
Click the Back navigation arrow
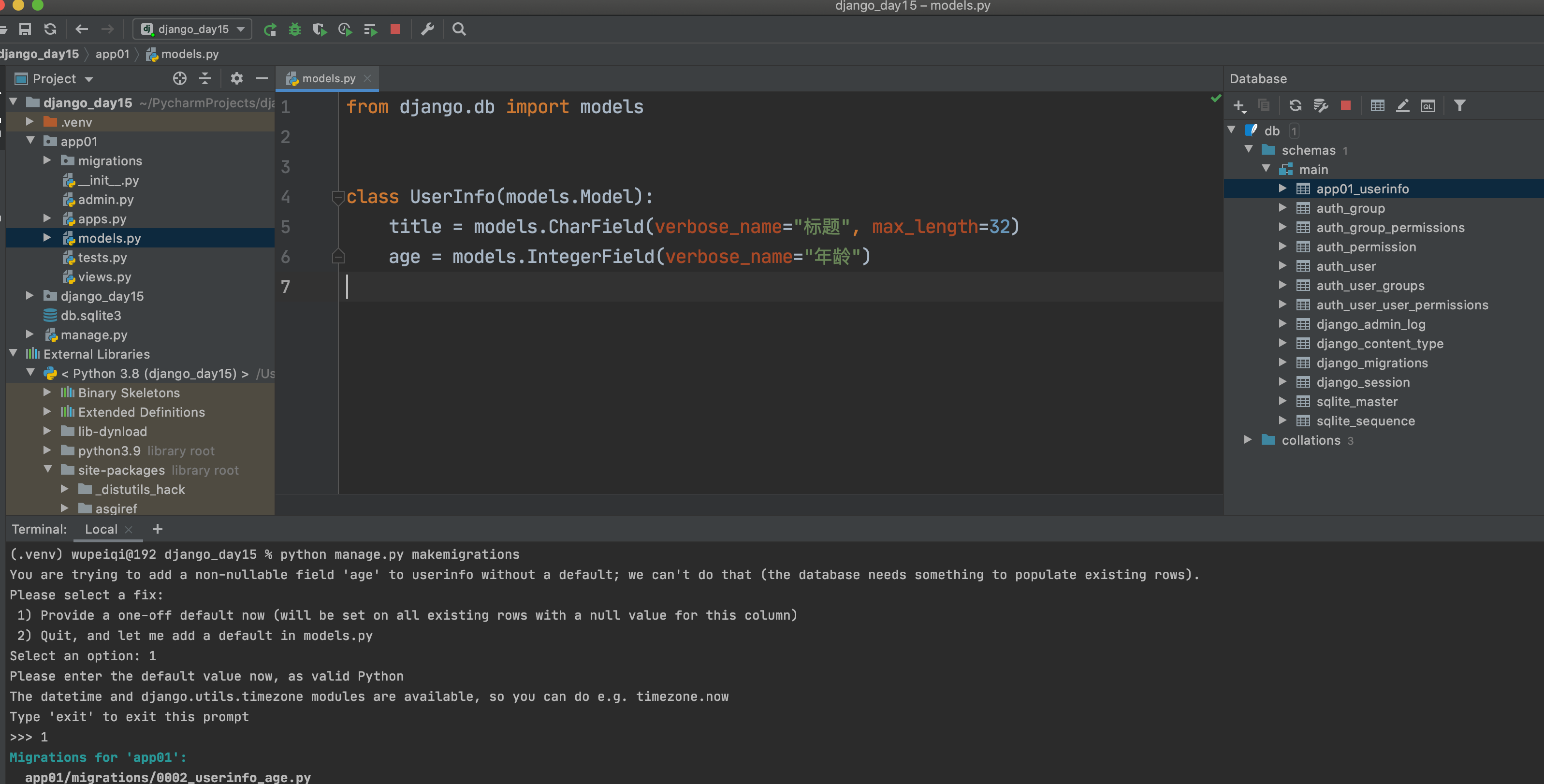(82, 29)
